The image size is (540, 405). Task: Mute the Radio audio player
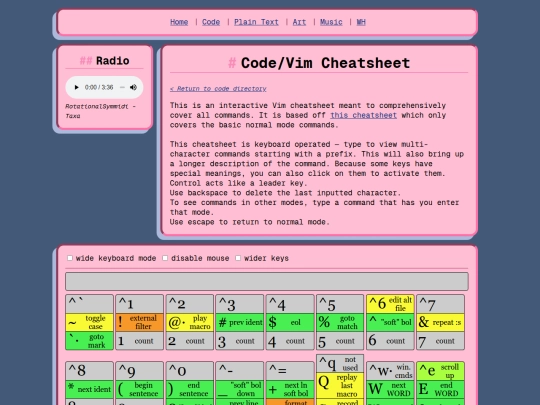click(x=133, y=87)
